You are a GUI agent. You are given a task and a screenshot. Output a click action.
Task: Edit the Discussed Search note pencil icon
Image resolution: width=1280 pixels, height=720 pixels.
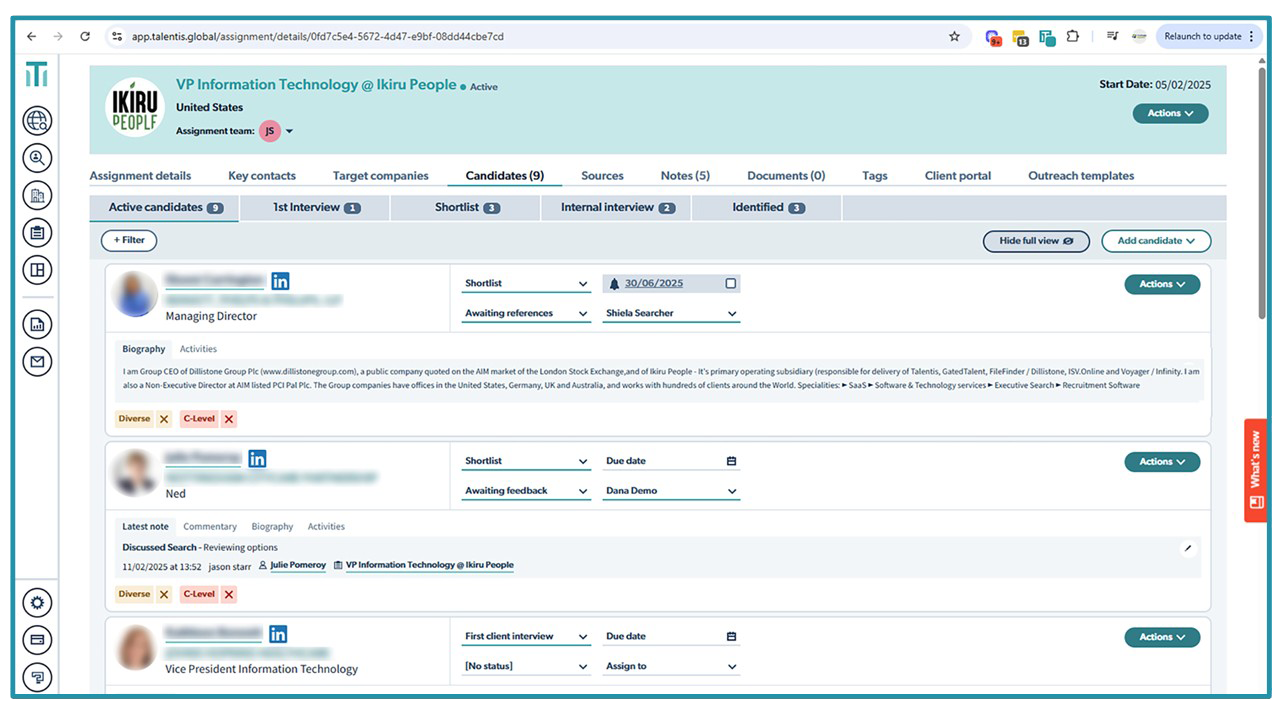point(1187,548)
